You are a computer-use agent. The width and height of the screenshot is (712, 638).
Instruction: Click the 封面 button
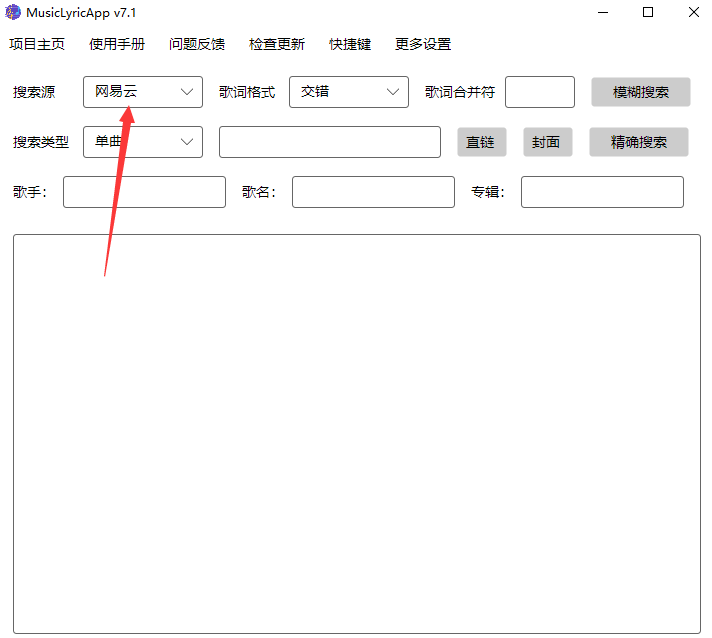(x=548, y=142)
